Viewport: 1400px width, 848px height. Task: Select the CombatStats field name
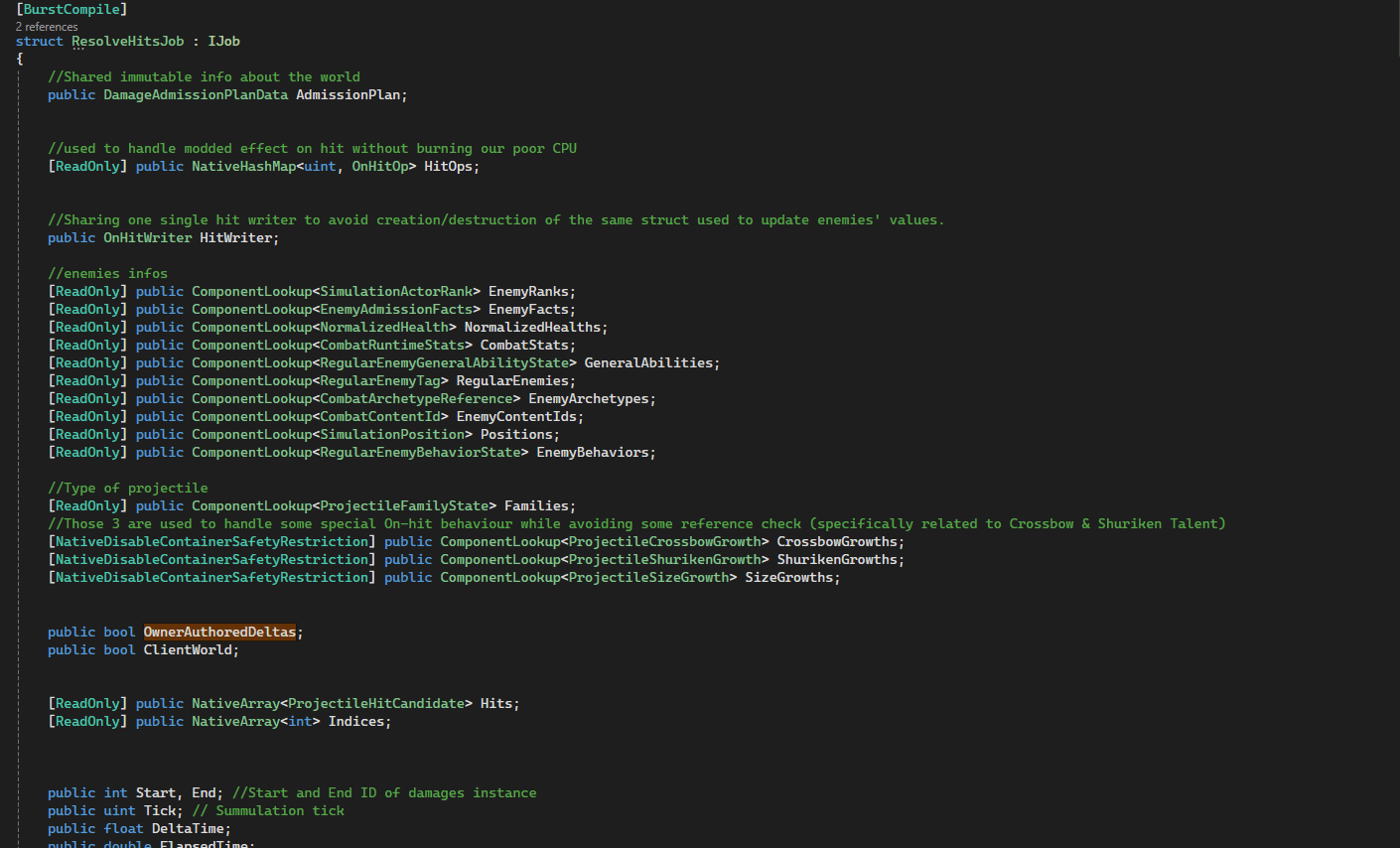click(524, 345)
